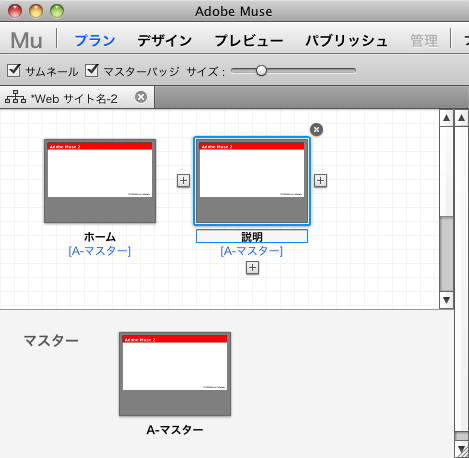Screen dimensions: 469x458
Task: Add child page below 説明
Action: pos(252,267)
